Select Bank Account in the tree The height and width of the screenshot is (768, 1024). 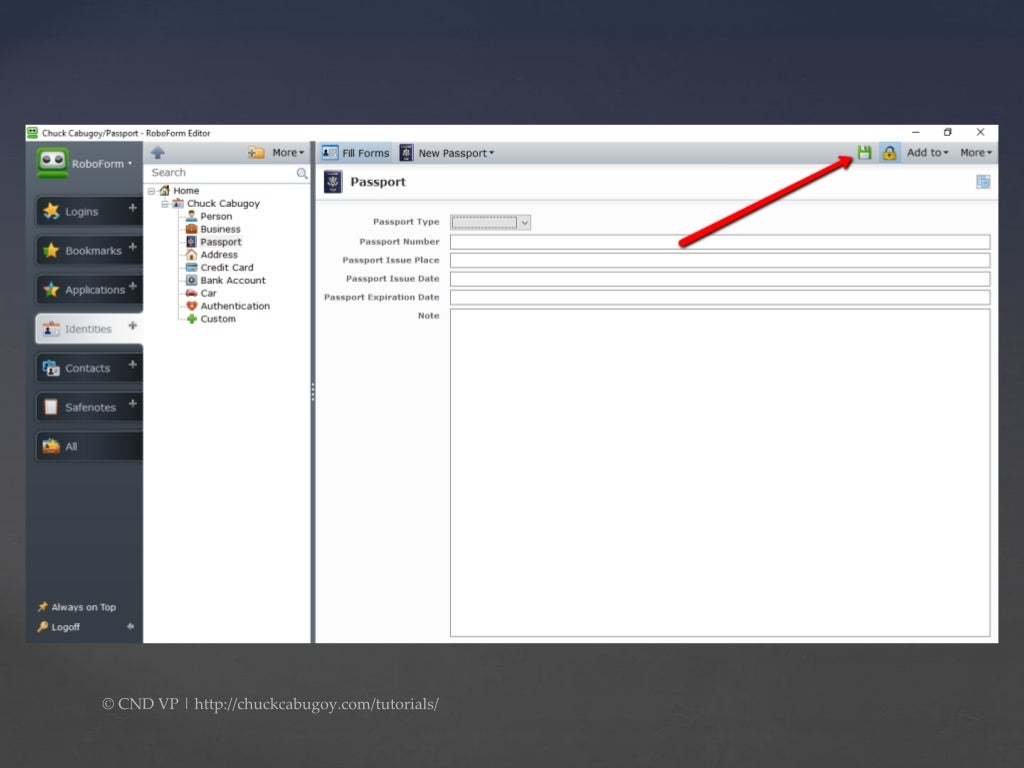pos(233,280)
